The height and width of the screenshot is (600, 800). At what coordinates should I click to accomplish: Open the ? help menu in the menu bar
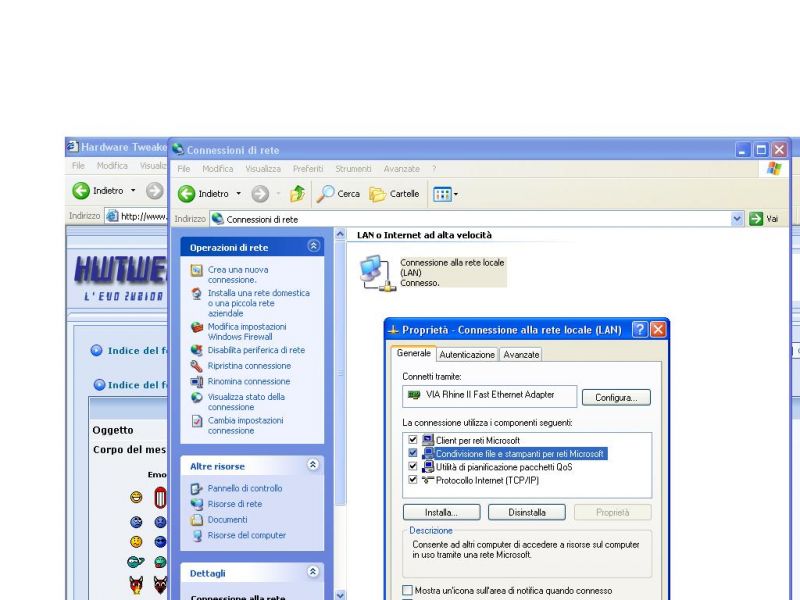(434, 169)
